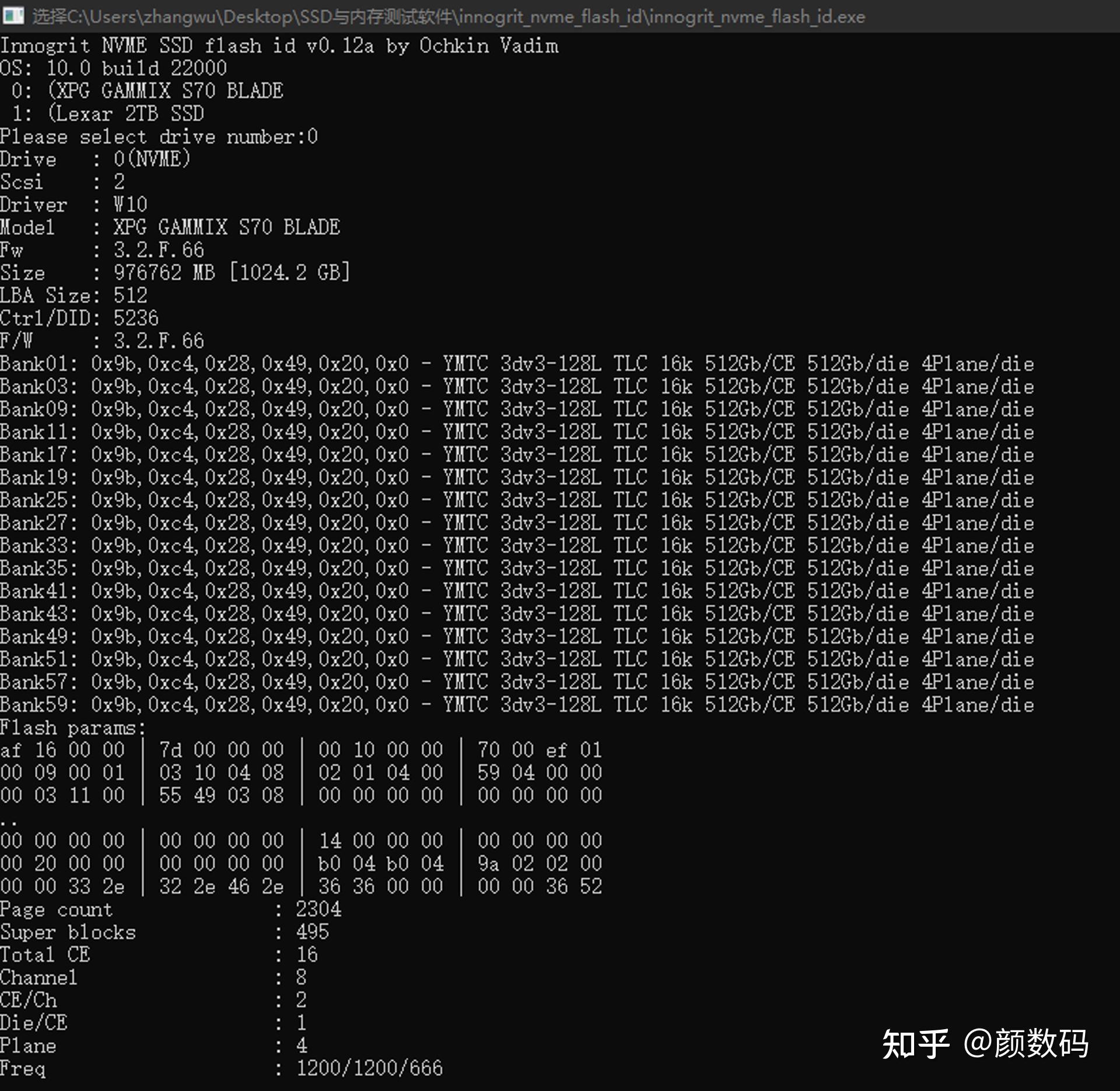Click the 'Ctrl/DID: 5236' line
The width and height of the screenshot is (1120, 1091).
79,318
